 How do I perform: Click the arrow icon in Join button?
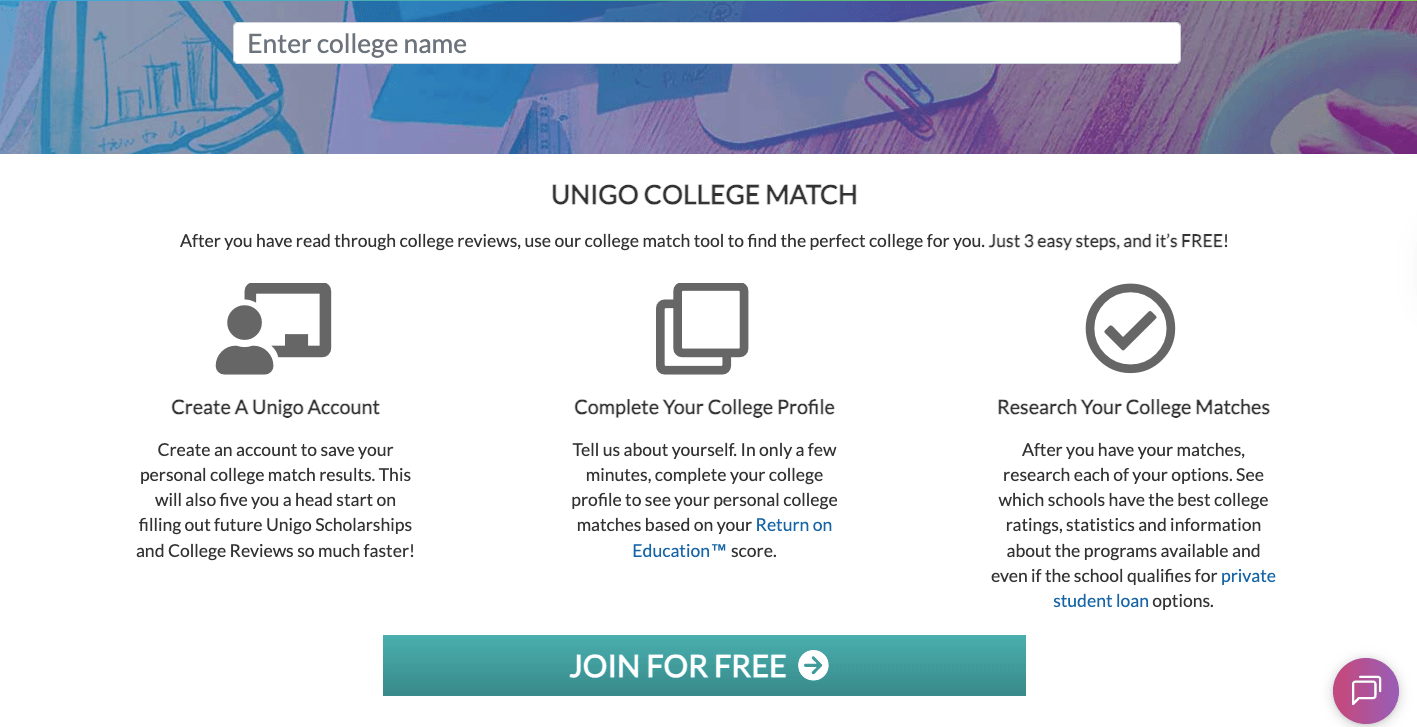(814, 665)
